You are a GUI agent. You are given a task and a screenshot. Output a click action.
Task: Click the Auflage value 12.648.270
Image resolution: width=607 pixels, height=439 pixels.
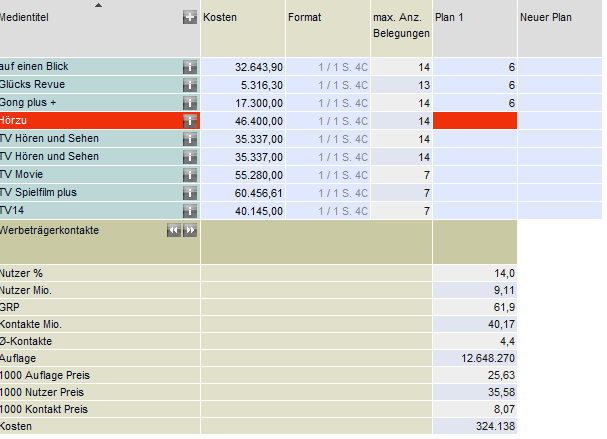[x=488, y=358]
